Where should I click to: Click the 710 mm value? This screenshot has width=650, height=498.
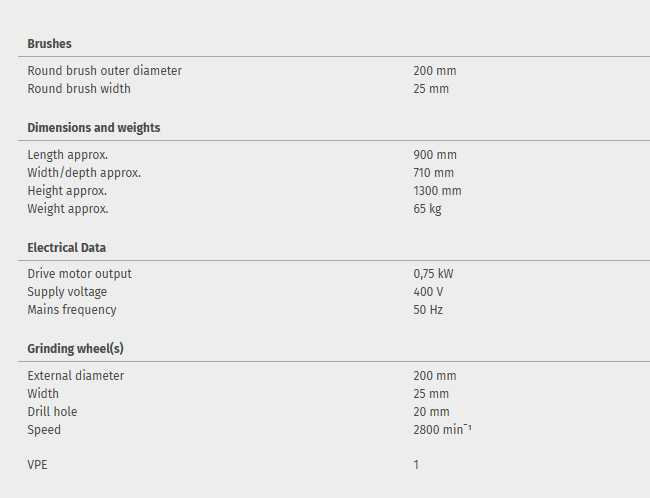(x=433, y=173)
